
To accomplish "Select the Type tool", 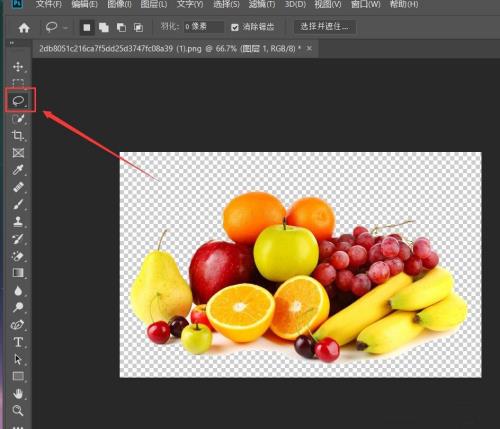I will [18, 342].
